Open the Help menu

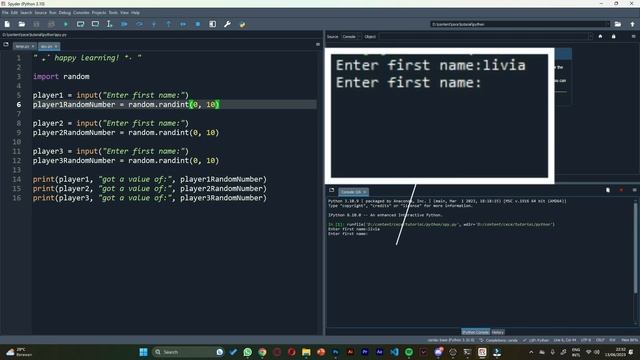tap(135, 13)
